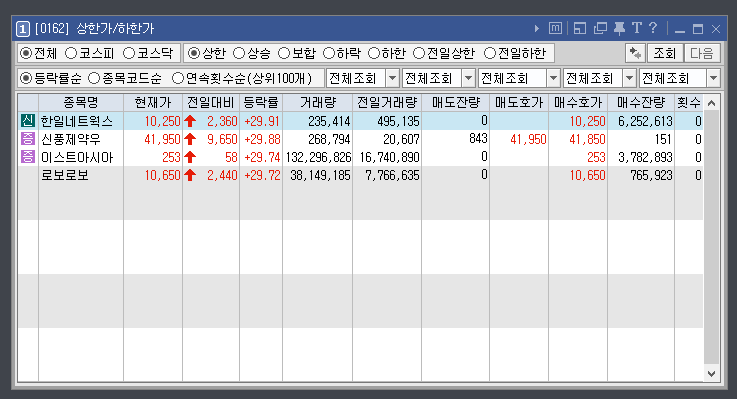Maximize the 상한가/하한가 window
Image resolution: width=737 pixels, height=399 pixels.
click(698, 29)
